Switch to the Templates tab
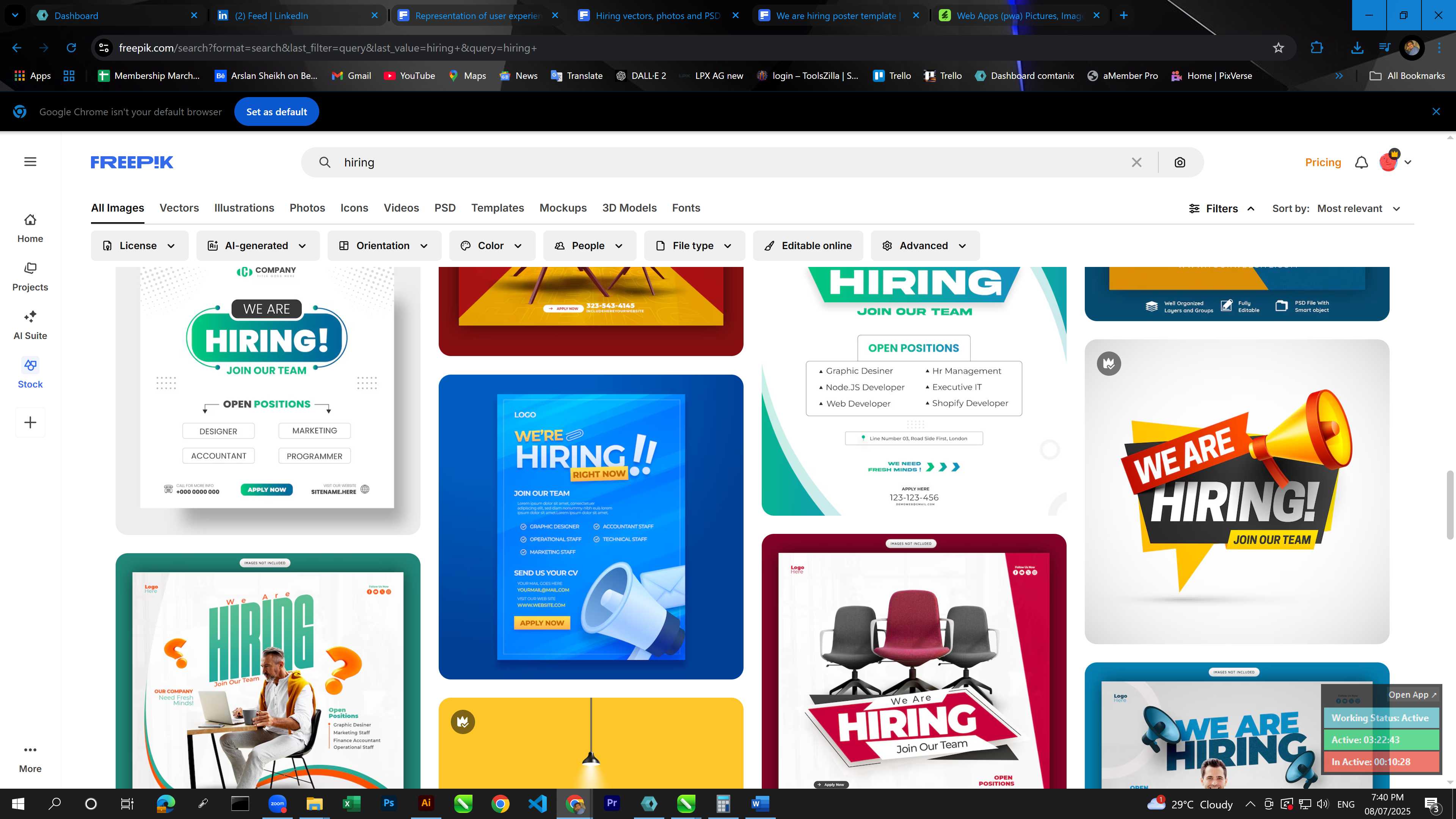1456x819 pixels. click(x=497, y=208)
